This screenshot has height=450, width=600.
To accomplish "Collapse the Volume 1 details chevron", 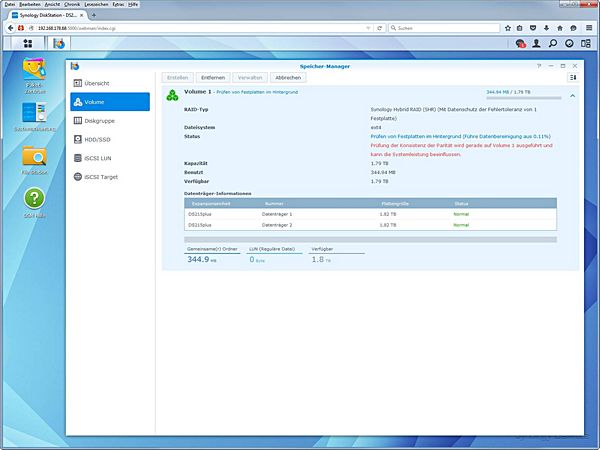I will pyautogui.click(x=572, y=96).
